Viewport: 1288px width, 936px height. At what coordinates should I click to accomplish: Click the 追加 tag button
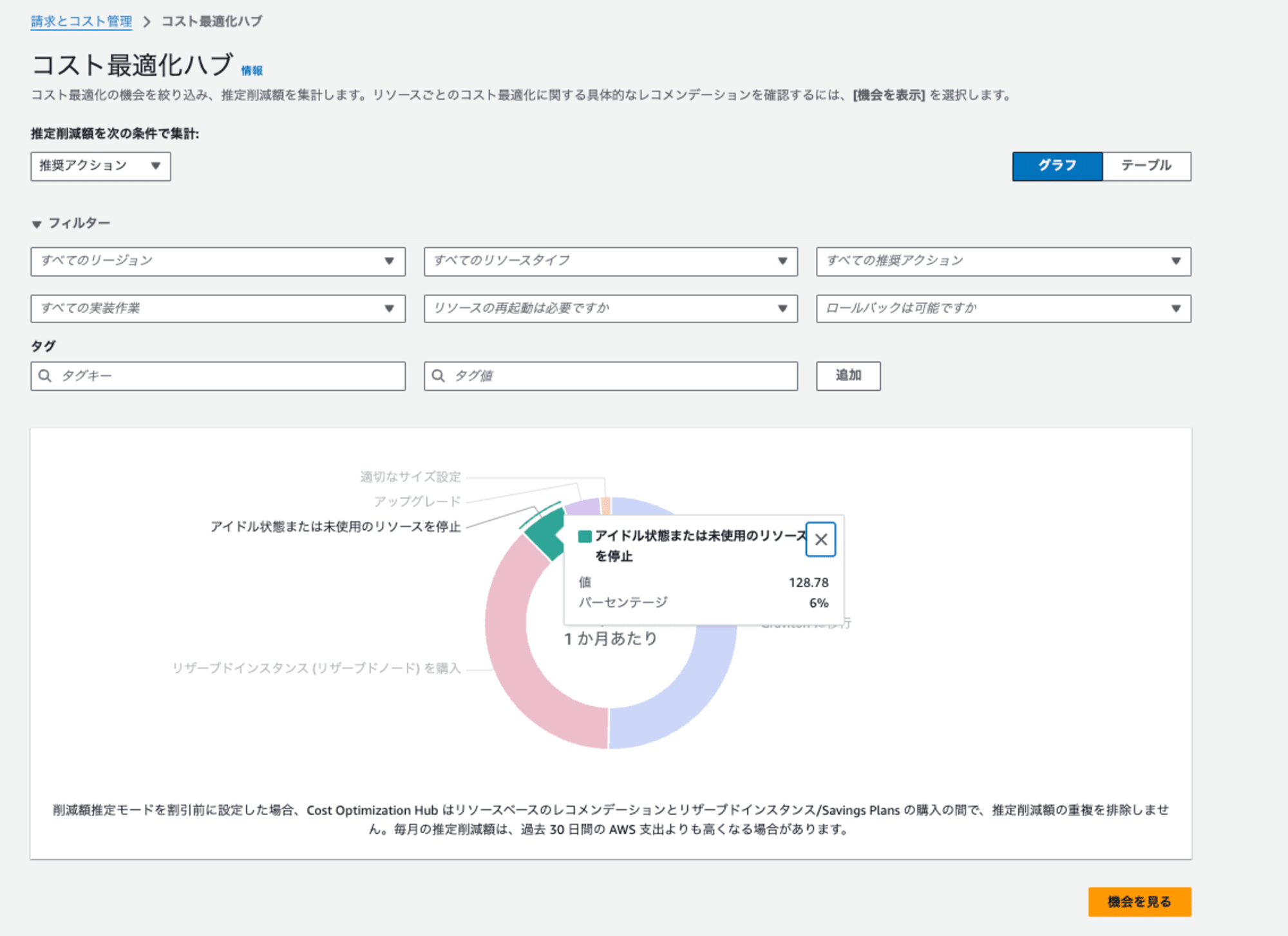(x=848, y=376)
